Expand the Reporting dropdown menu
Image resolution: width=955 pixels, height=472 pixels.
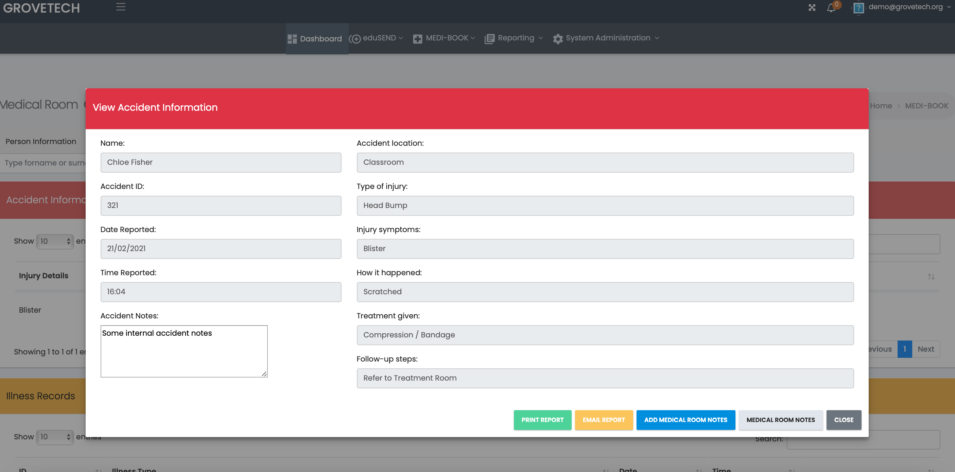[513, 38]
